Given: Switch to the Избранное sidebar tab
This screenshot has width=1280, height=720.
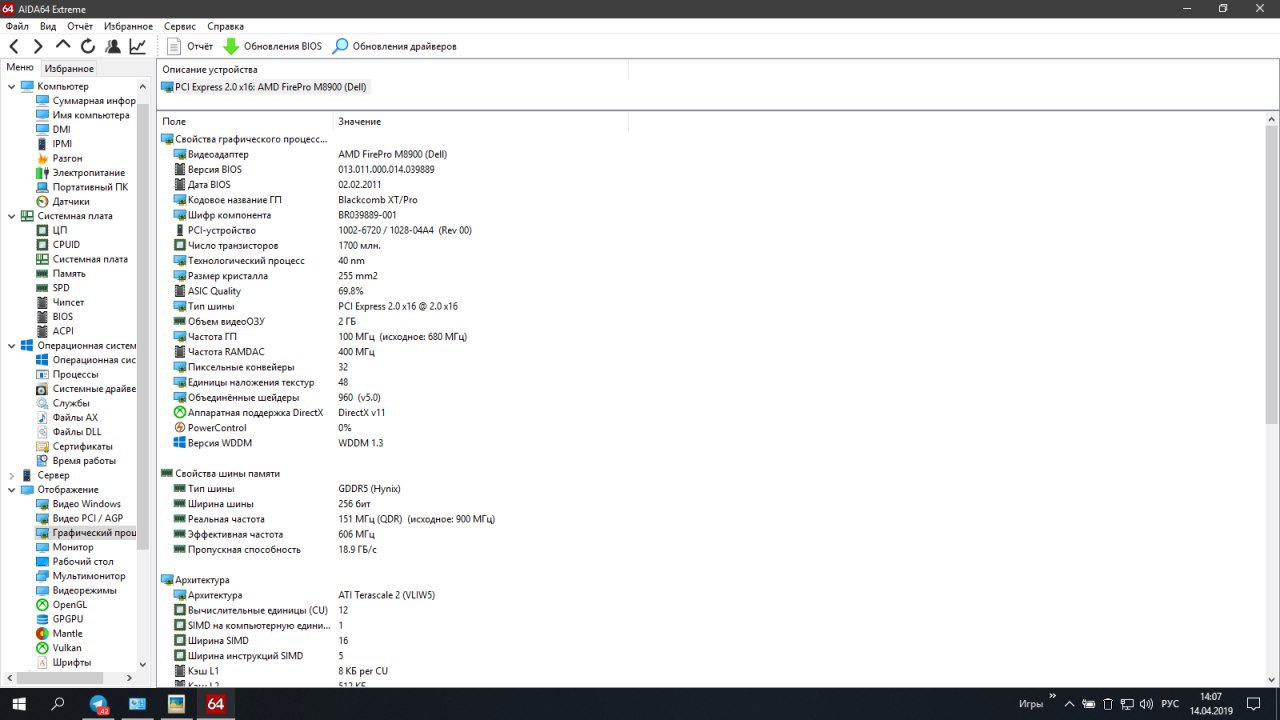Looking at the screenshot, I should coord(69,68).
